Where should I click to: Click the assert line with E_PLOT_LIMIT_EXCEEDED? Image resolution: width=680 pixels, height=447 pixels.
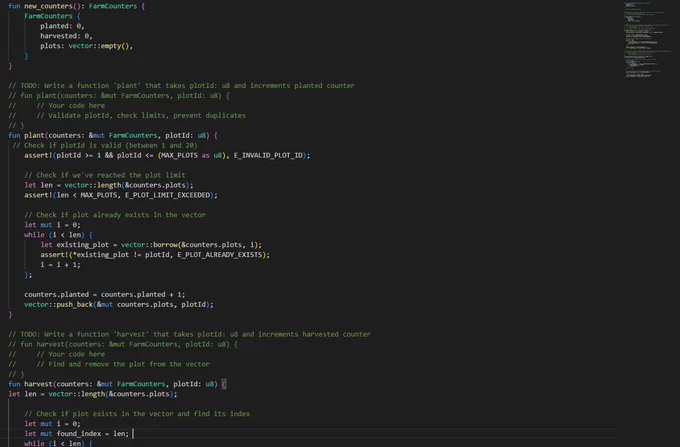coord(121,196)
